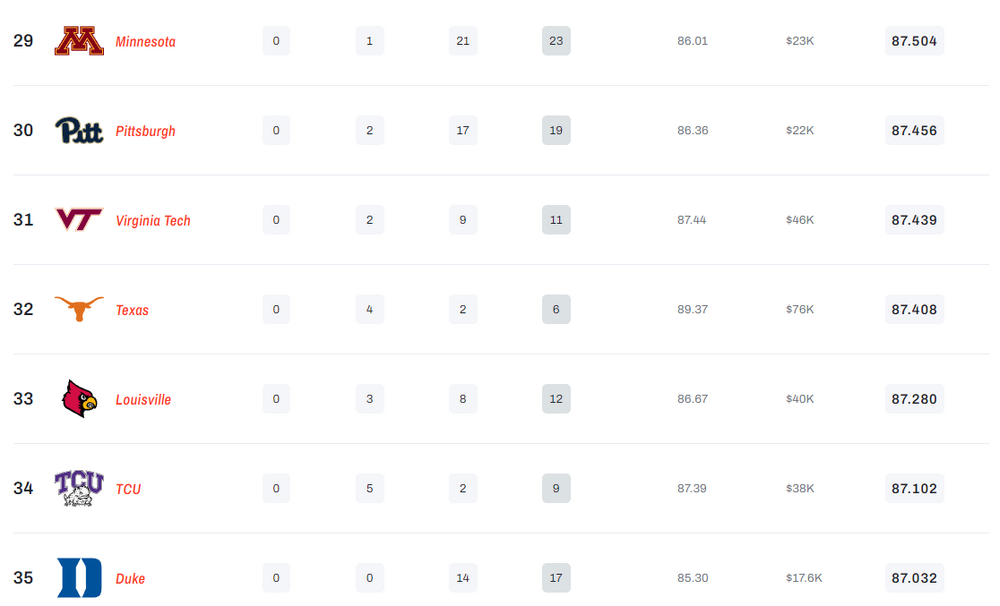The height and width of the screenshot is (606, 1000).
Task: Click Duke's 85.30 average rating
Action: [x=693, y=578]
